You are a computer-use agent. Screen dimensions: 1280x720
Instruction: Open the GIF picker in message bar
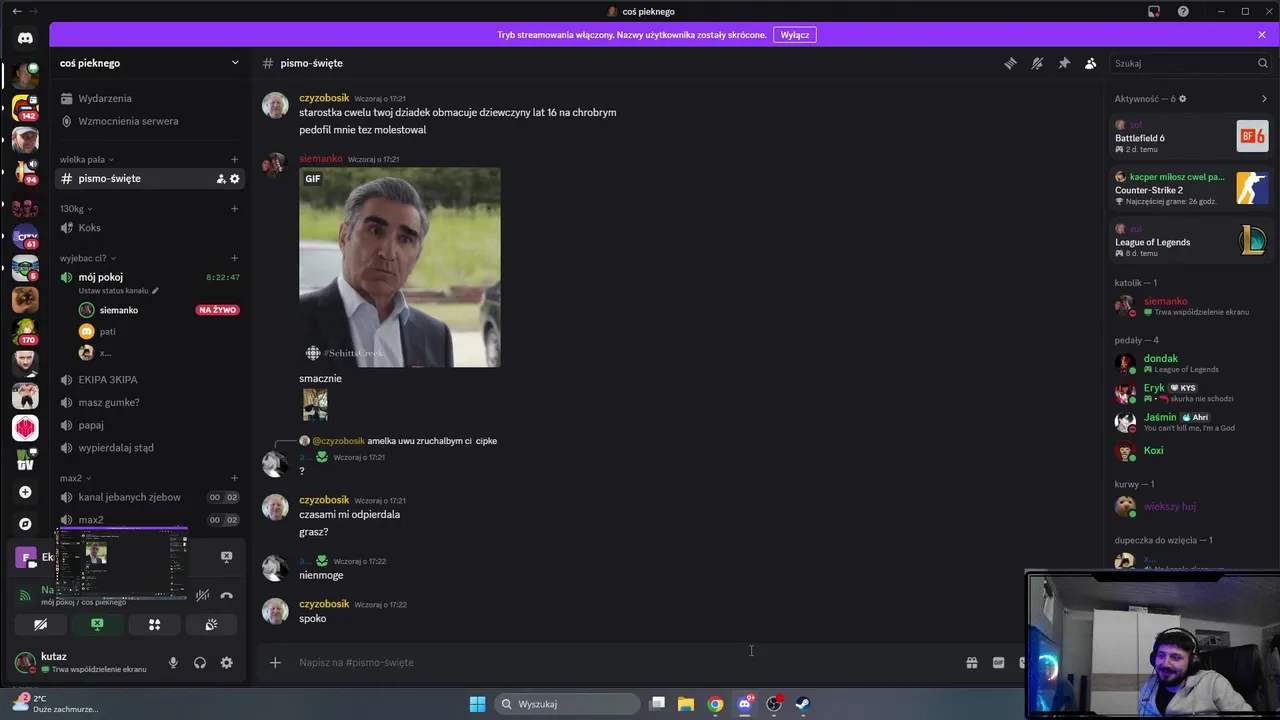coord(998,662)
